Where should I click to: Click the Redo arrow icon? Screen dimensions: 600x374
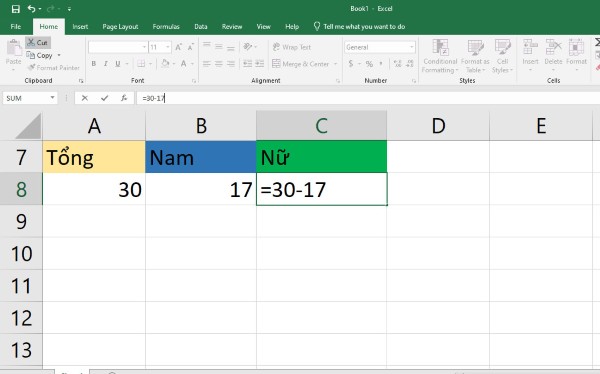[51, 8]
